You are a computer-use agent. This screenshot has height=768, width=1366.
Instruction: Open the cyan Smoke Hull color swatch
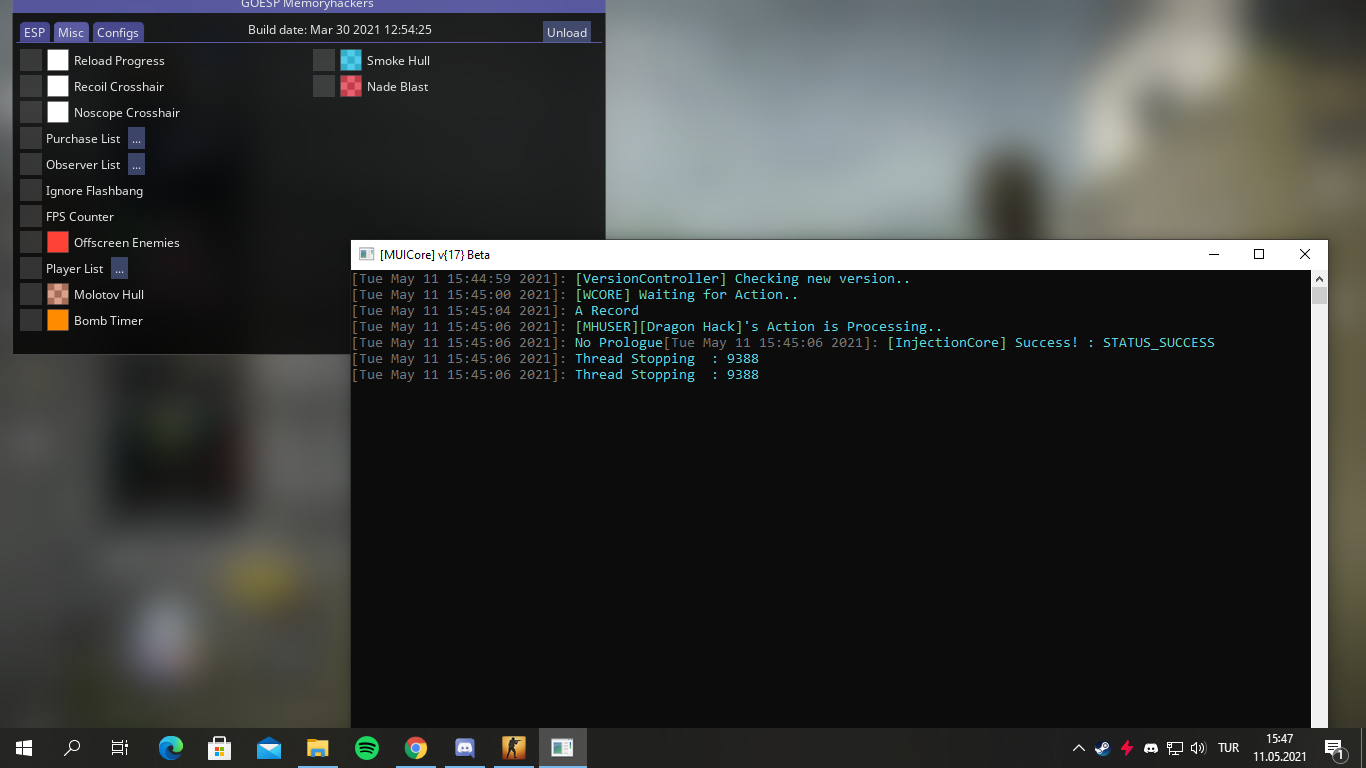tap(351, 60)
